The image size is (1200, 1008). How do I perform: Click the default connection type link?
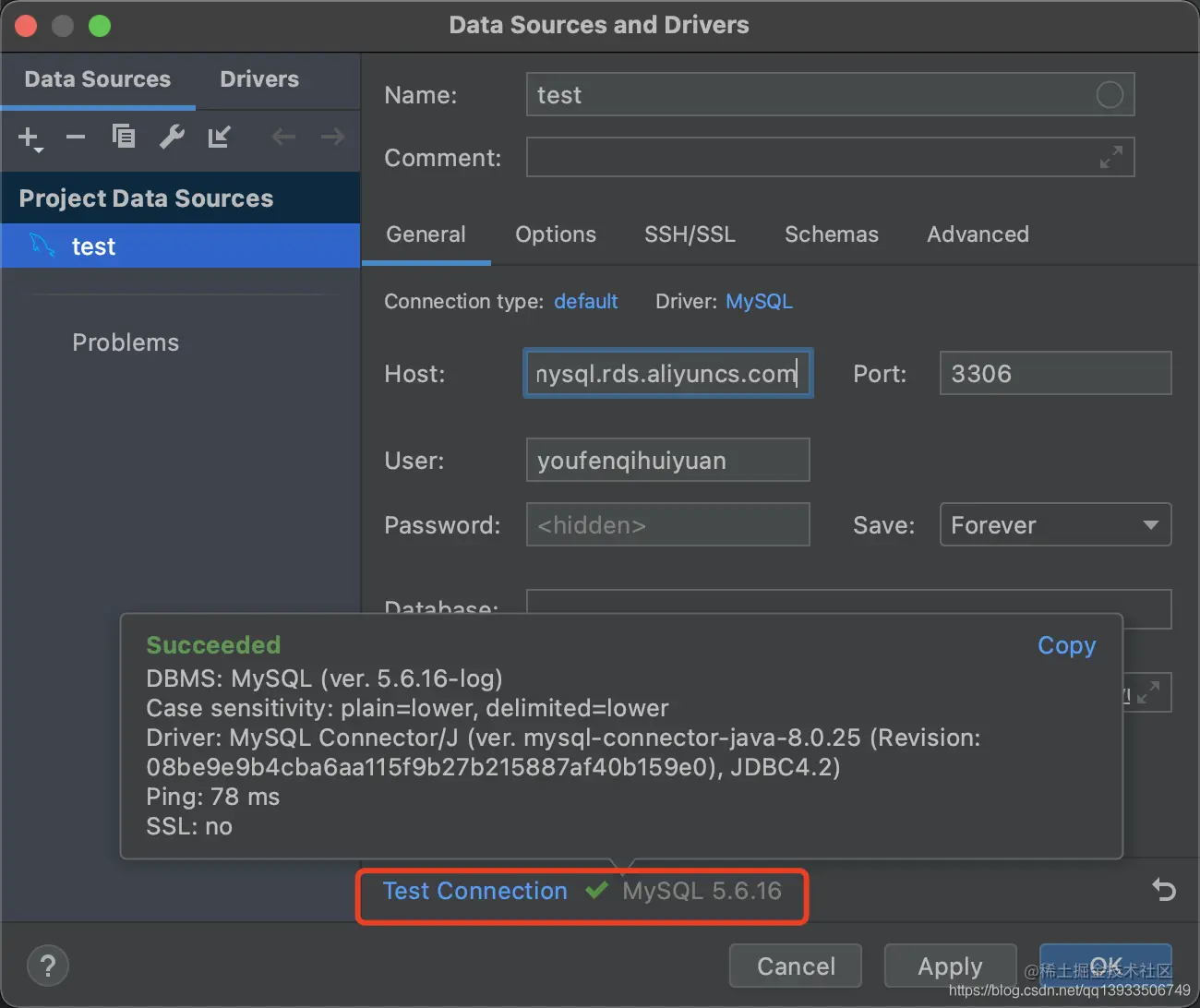point(585,302)
